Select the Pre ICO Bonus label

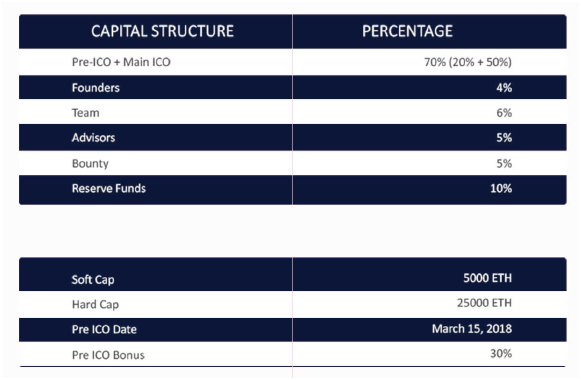[x=108, y=355]
